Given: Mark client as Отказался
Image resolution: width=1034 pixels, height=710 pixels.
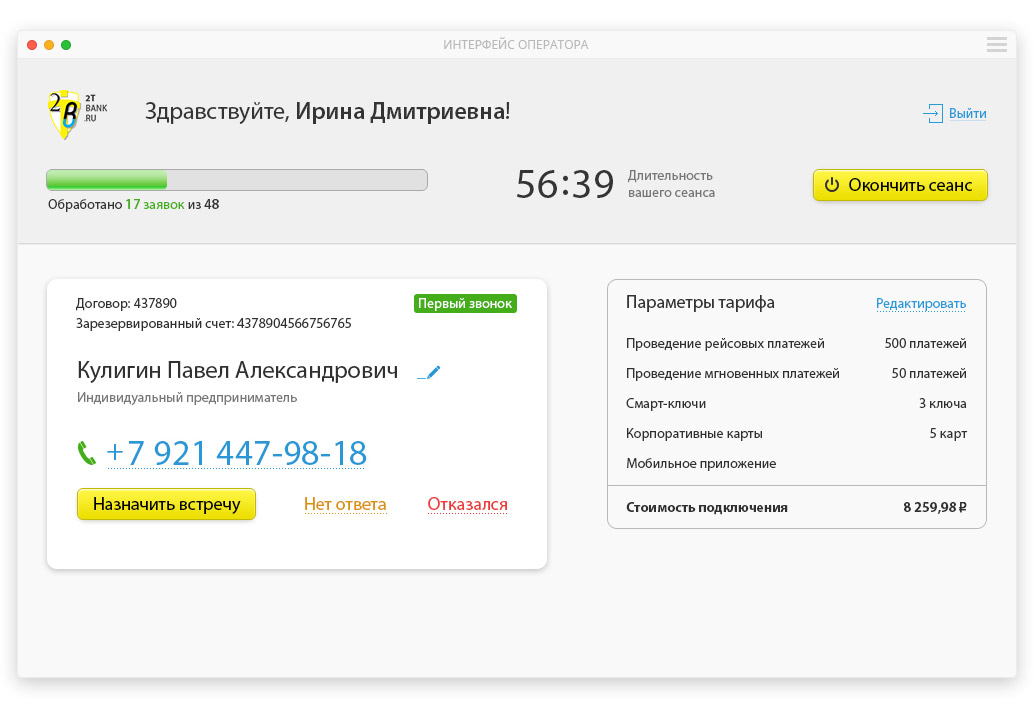Looking at the screenshot, I should click(x=467, y=505).
